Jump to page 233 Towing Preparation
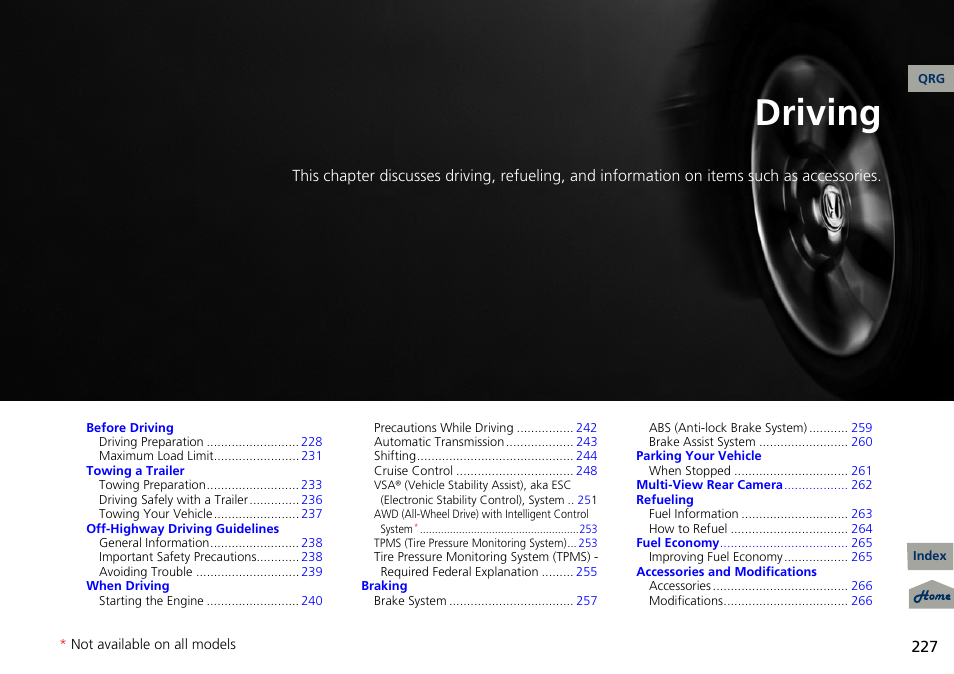The width and height of the screenshot is (954, 674). point(312,485)
